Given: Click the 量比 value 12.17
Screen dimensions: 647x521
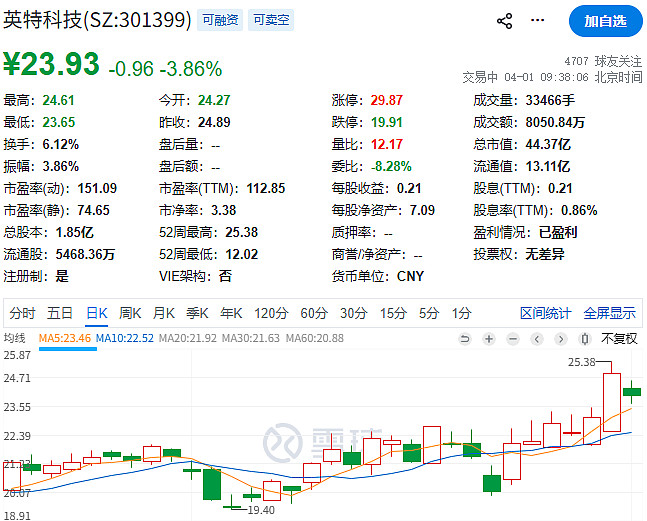Looking at the screenshot, I should [386, 144].
